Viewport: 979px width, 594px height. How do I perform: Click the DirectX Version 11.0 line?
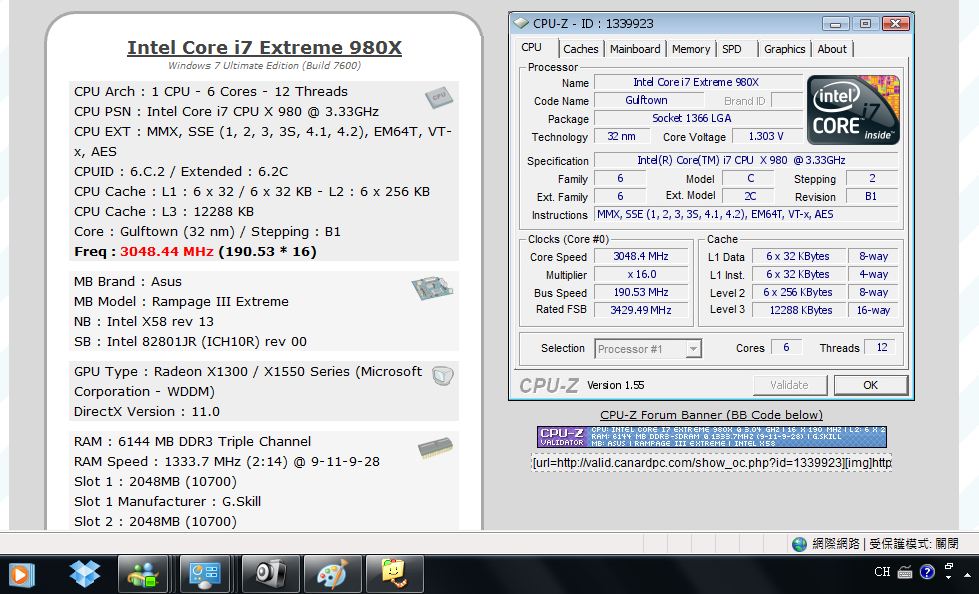(147, 412)
